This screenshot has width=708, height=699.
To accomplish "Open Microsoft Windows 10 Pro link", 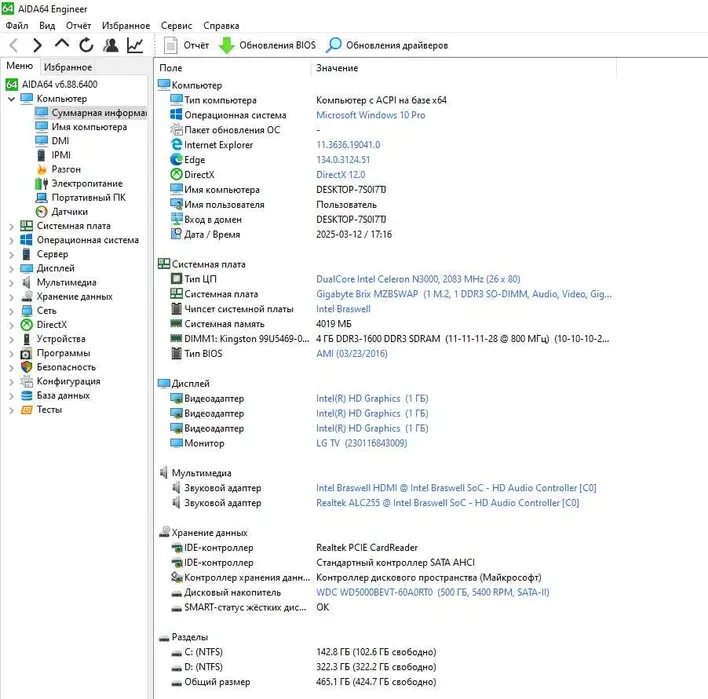I will (371, 115).
